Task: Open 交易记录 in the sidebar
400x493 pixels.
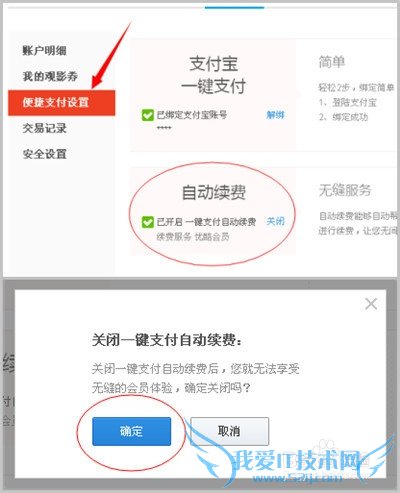Action: [x=44, y=128]
